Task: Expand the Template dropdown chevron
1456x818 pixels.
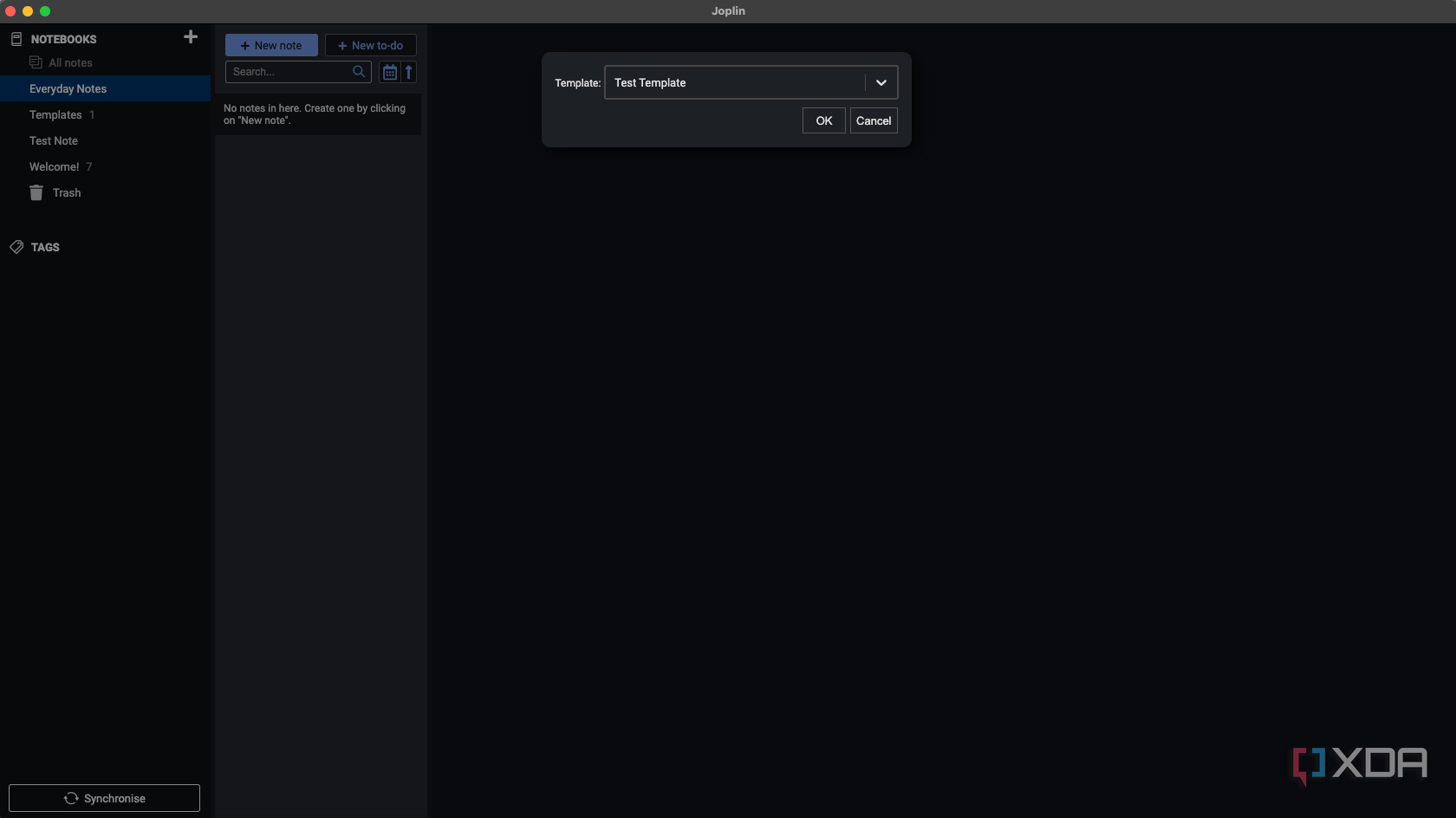Action: (x=881, y=83)
